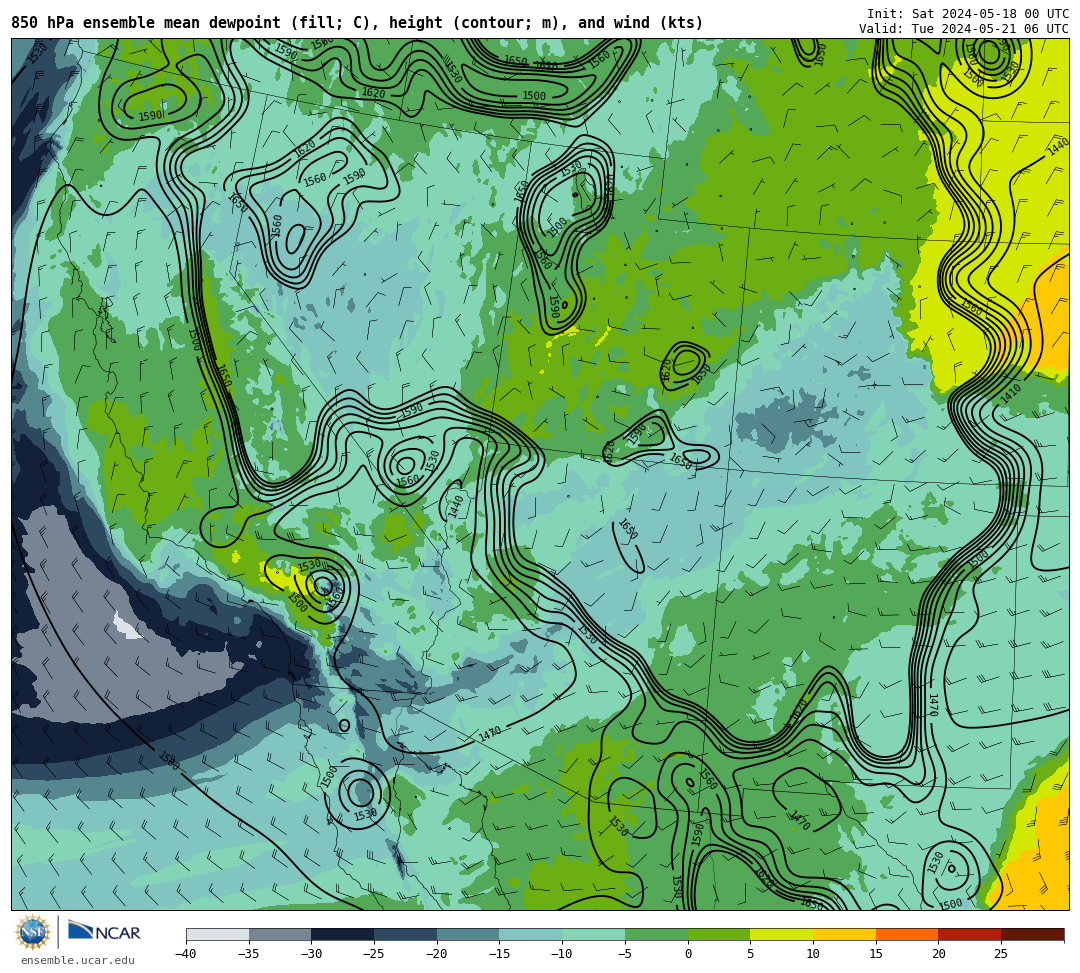The height and width of the screenshot is (973, 1080).
Task: Select the -20 to -15 teal swatch
Action: click(x=468, y=934)
